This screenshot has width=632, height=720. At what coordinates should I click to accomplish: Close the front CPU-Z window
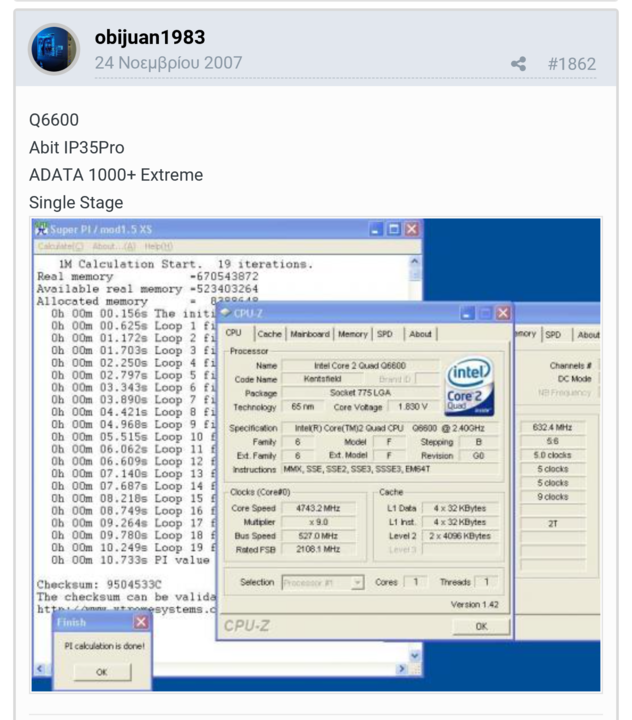point(503,313)
